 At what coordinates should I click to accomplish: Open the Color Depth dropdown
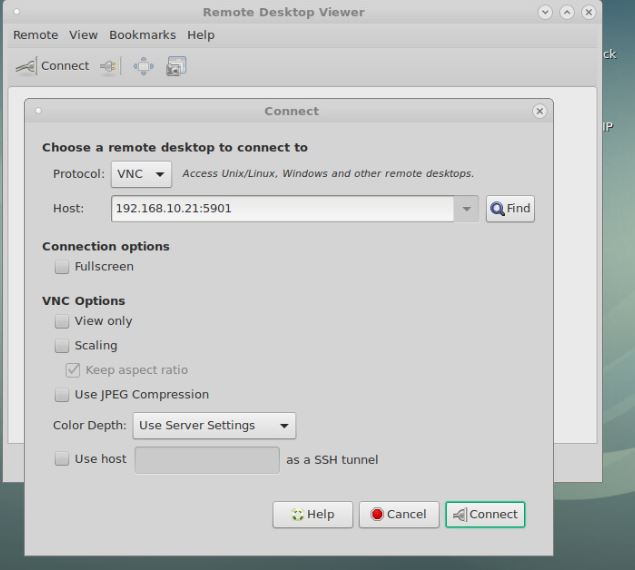214,425
